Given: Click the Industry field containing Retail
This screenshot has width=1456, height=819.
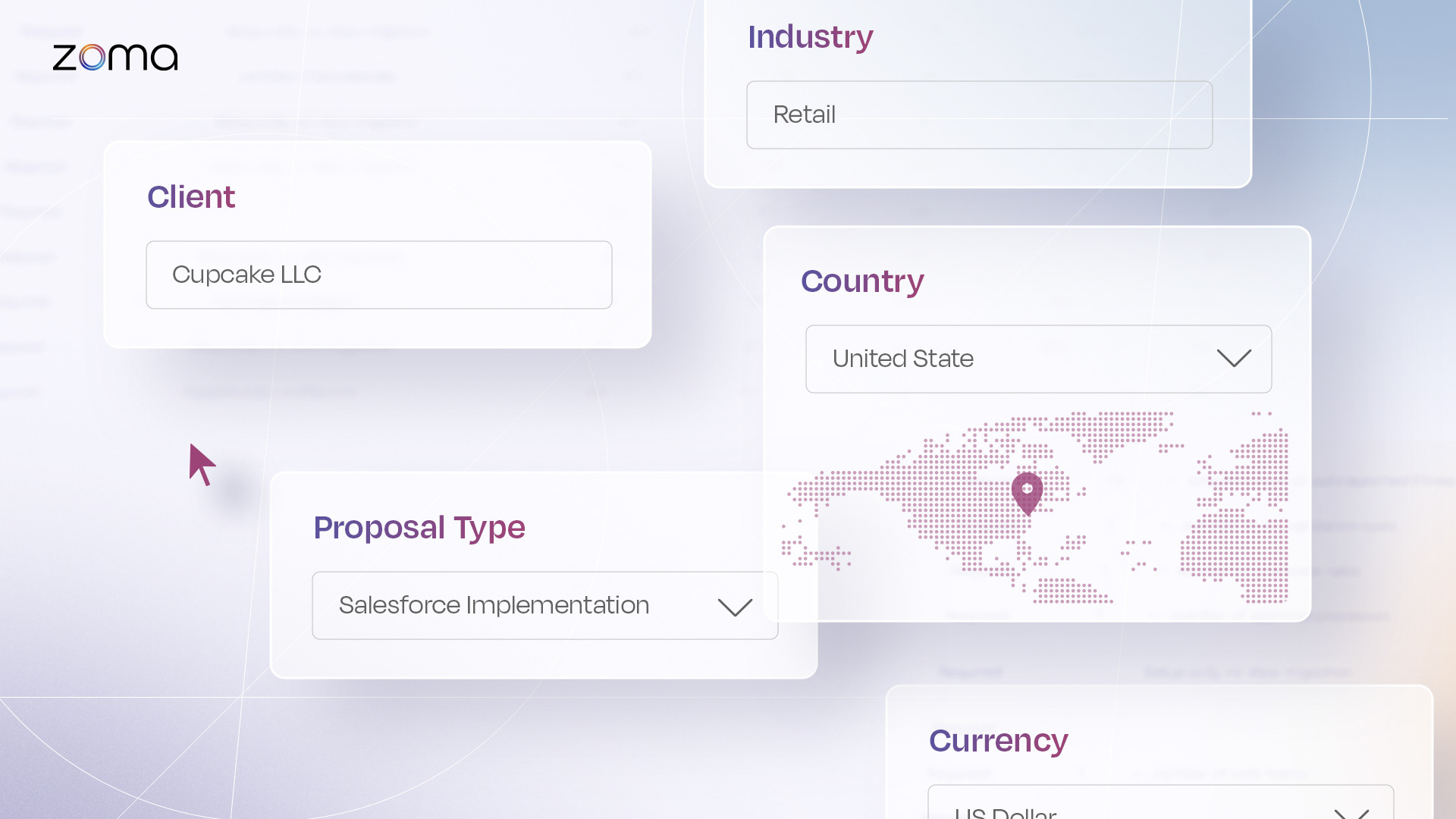Looking at the screenshot, I should (980, 115).
